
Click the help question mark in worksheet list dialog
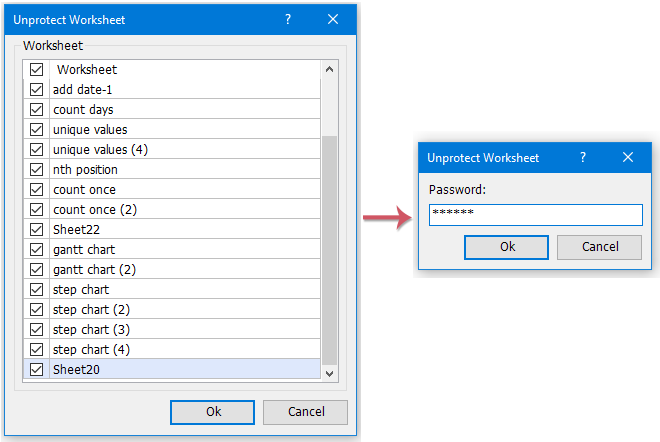[x=288, y=19]
